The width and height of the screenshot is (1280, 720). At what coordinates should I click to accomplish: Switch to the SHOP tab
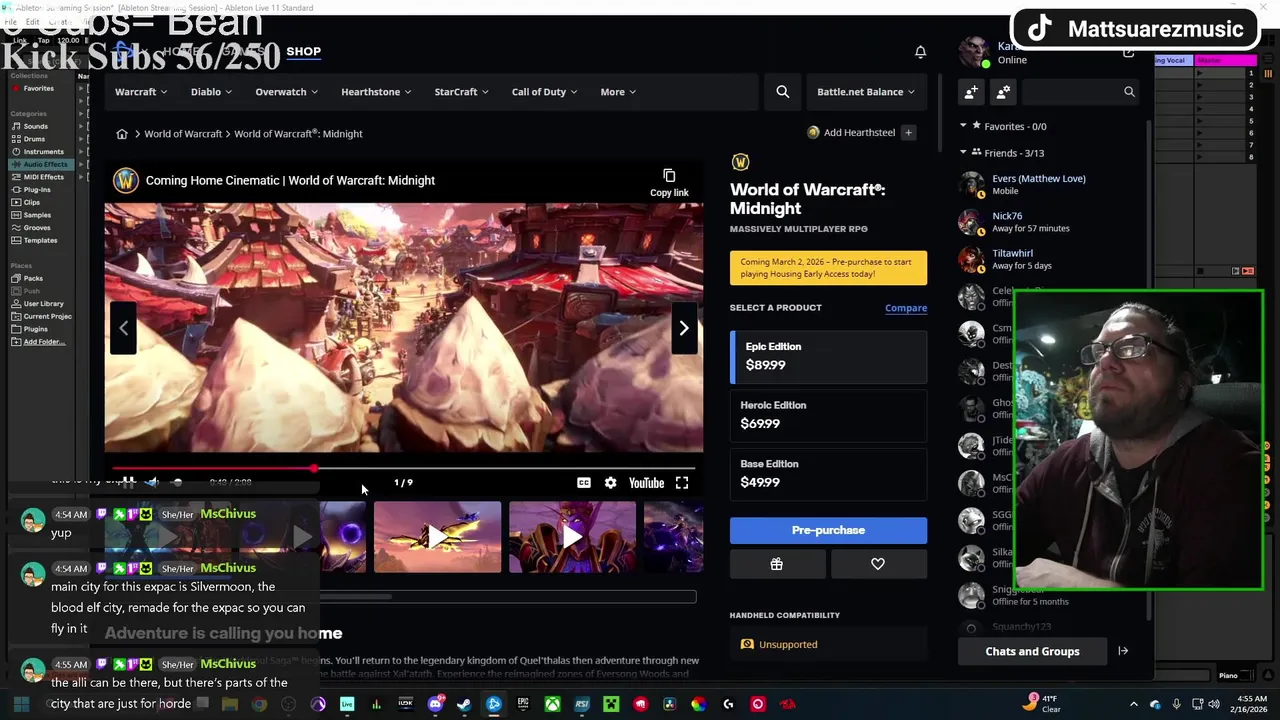(303, 51)
